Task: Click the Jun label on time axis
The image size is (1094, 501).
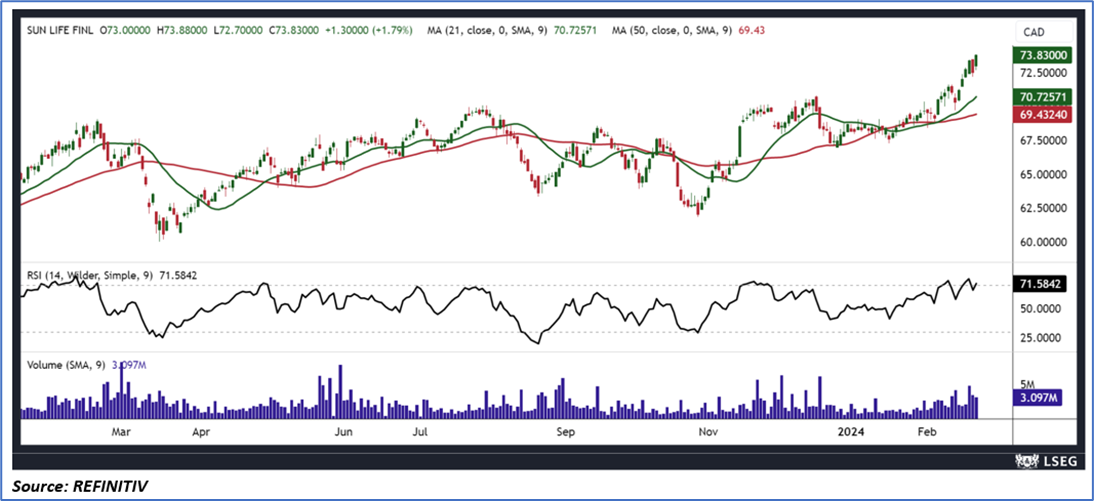Action: [343, 432]
